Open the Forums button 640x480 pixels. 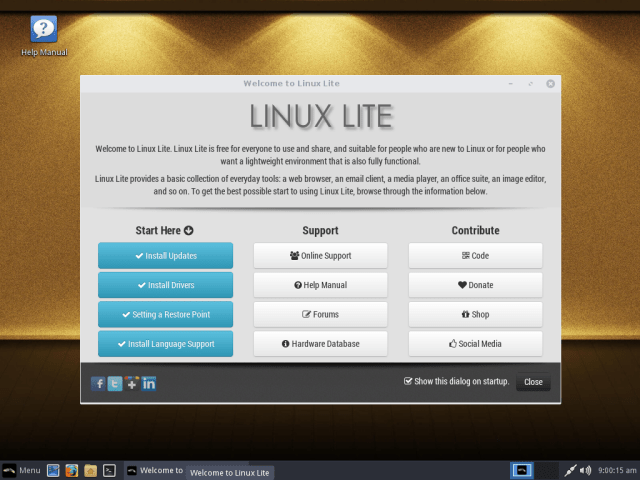click(x=320, y=314)
